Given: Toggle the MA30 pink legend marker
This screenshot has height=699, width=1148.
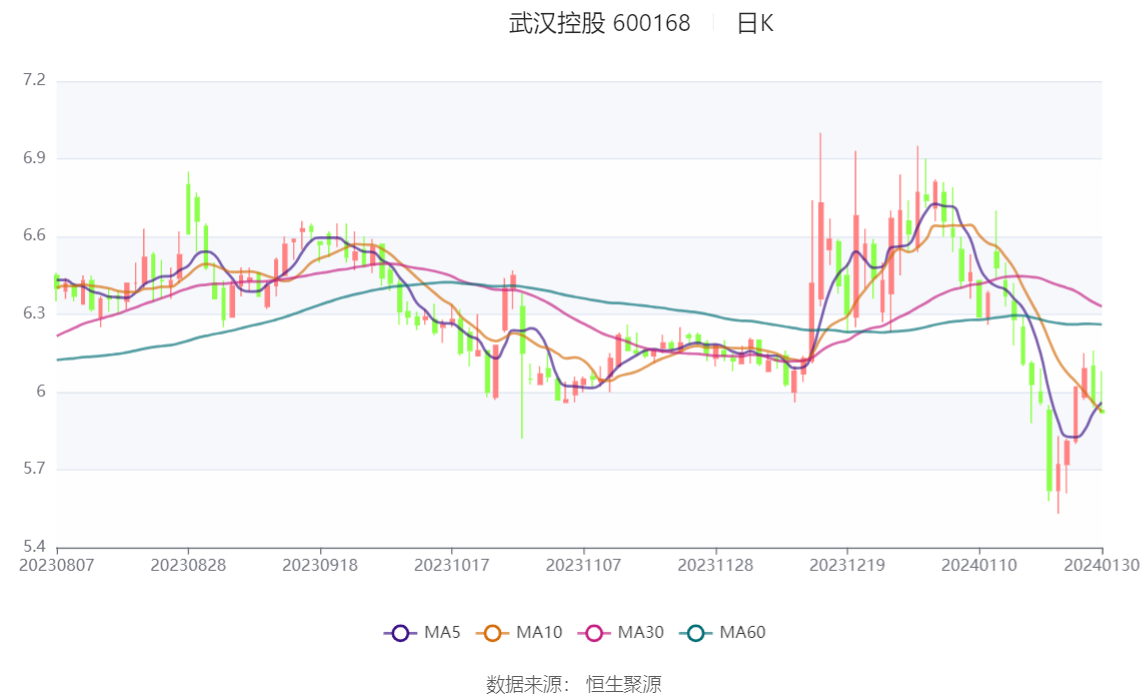Looking at the screenshot, I should (594, 633).
